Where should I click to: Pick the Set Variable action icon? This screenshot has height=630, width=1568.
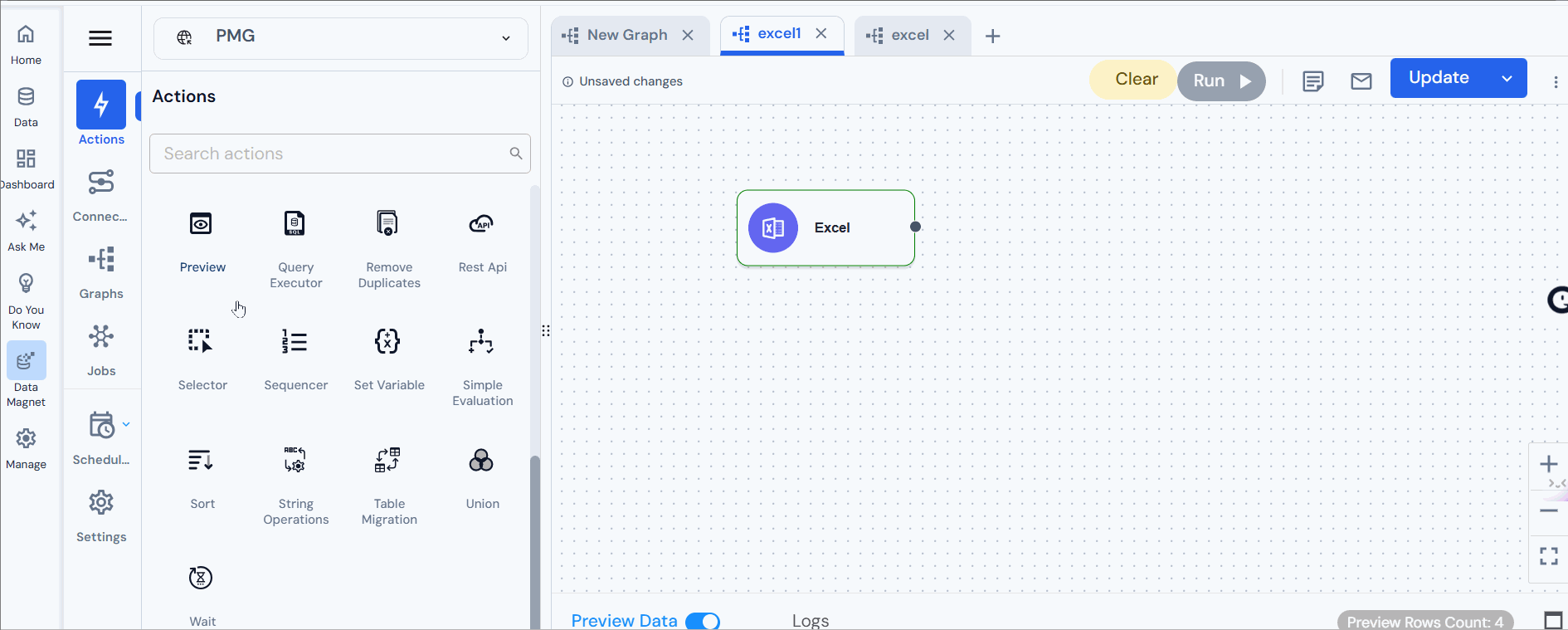click(387, 342)
